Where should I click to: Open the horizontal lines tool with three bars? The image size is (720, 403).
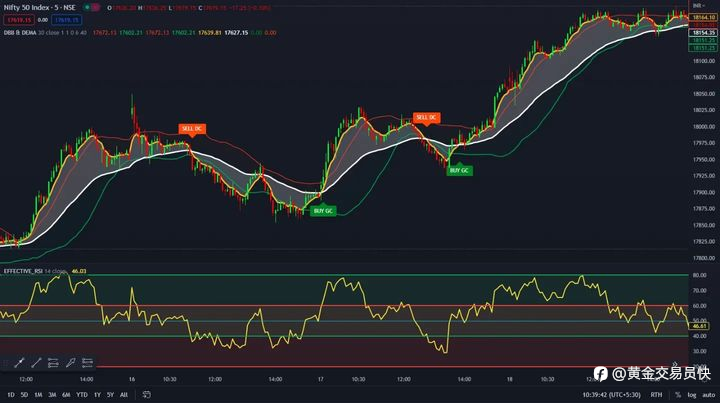[x=53, y=363]
